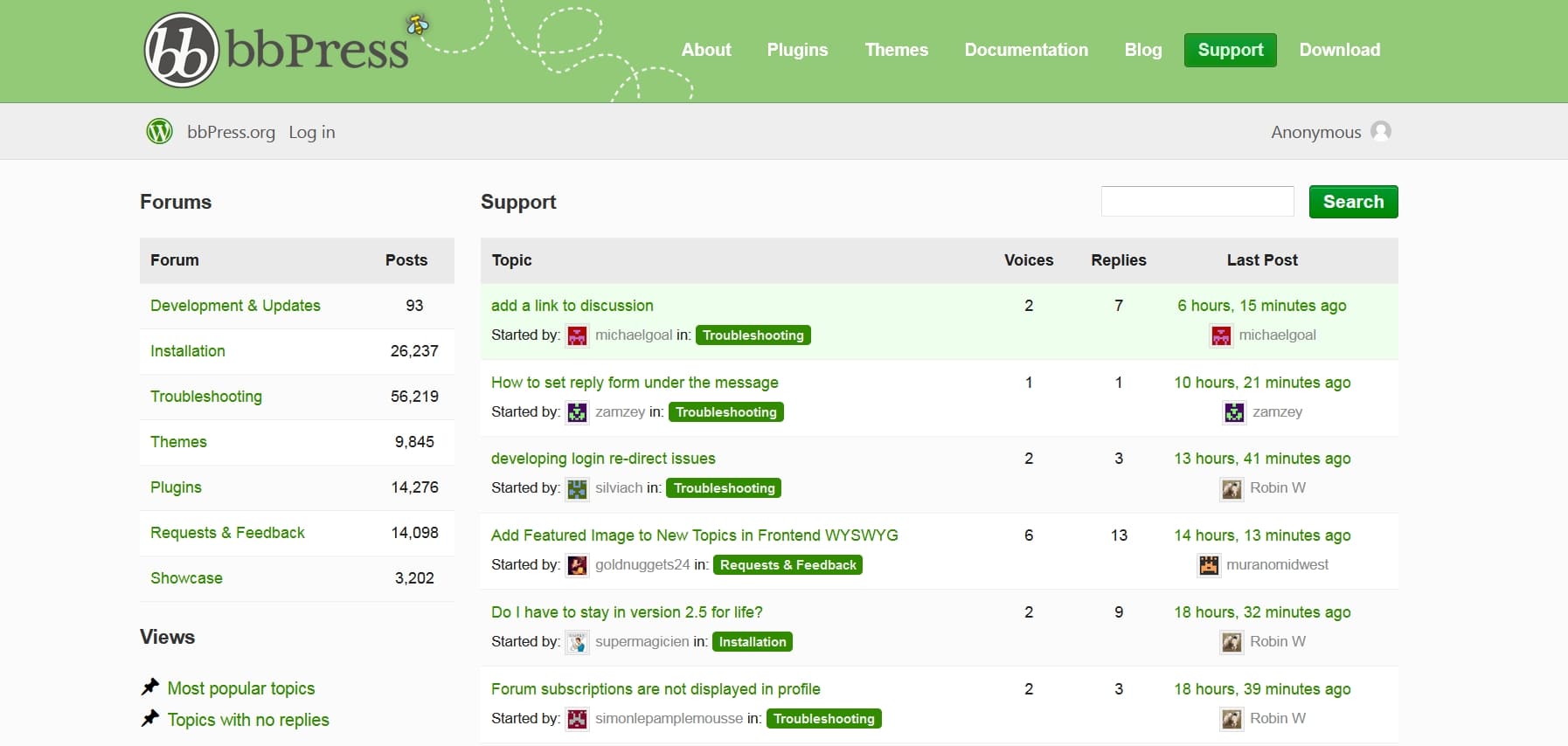This screenshot has height=746, width=1568.
Task: Follow the bbPress.org link in the toolbar
Action: pyautogui.click(x=231, y=132)
